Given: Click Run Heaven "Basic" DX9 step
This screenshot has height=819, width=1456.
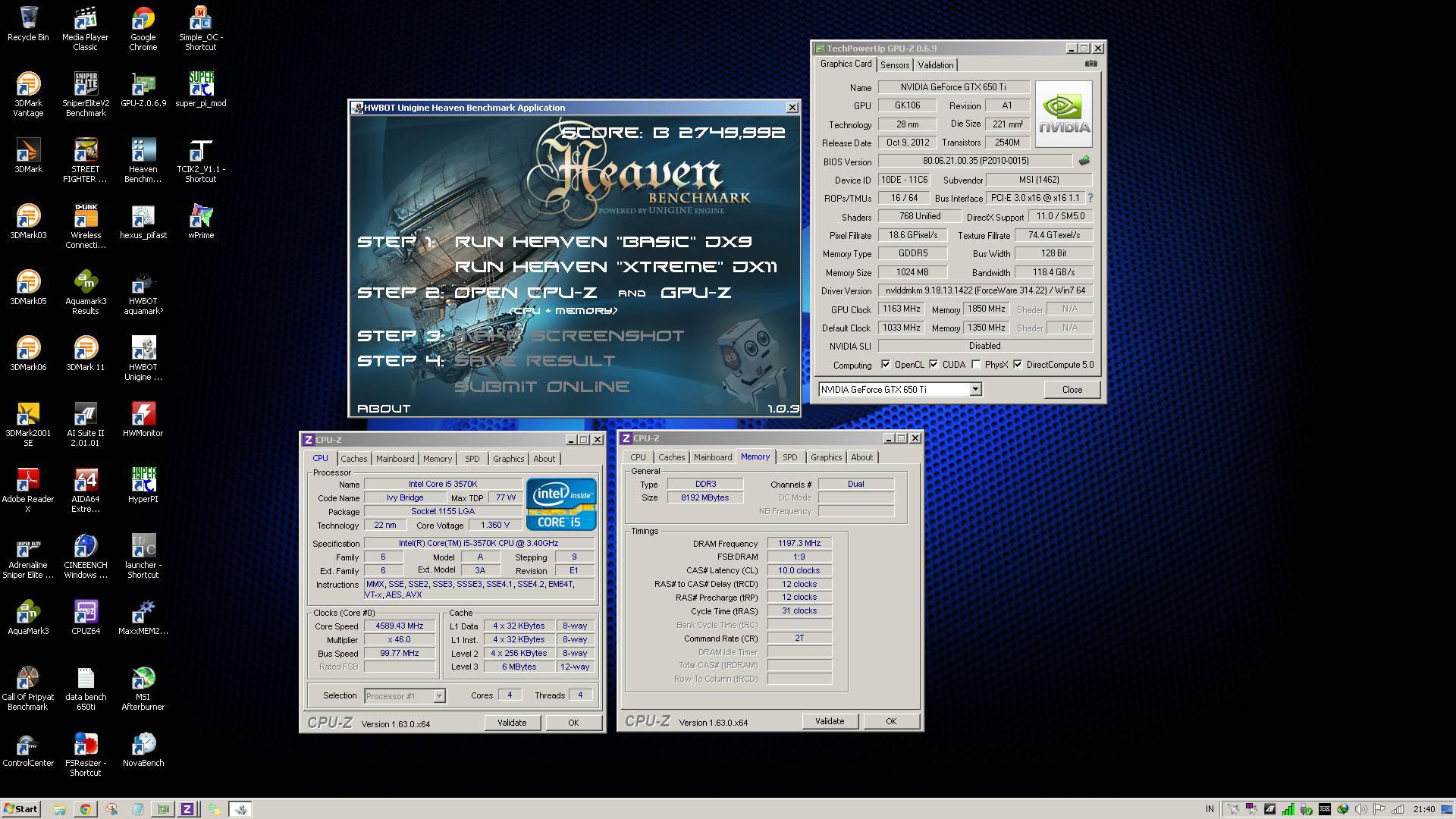Looking at the screenshot, I should pyautogui.click(x=603, y=242).
